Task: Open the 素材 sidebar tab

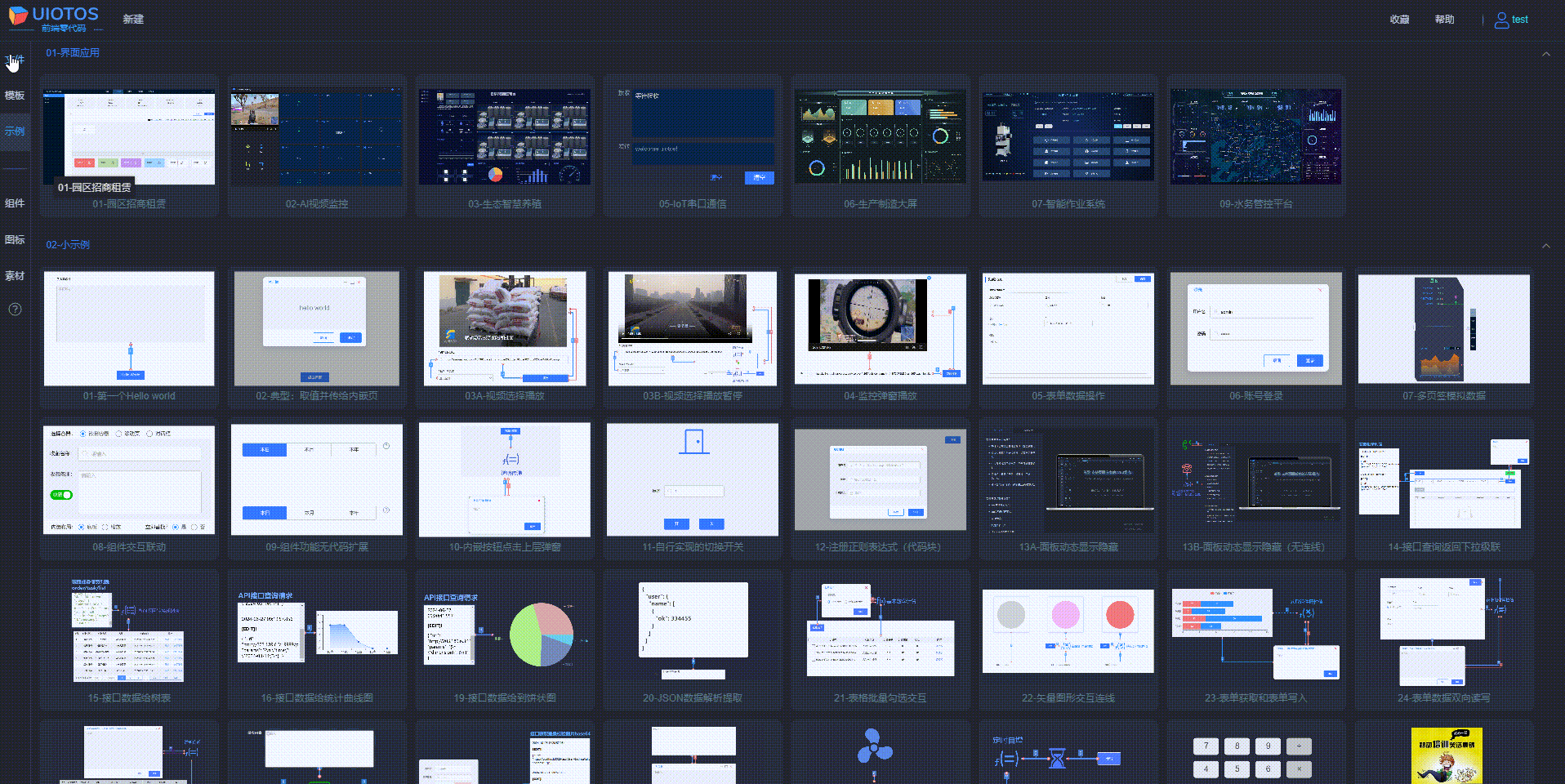Action: tap(15, 276)
